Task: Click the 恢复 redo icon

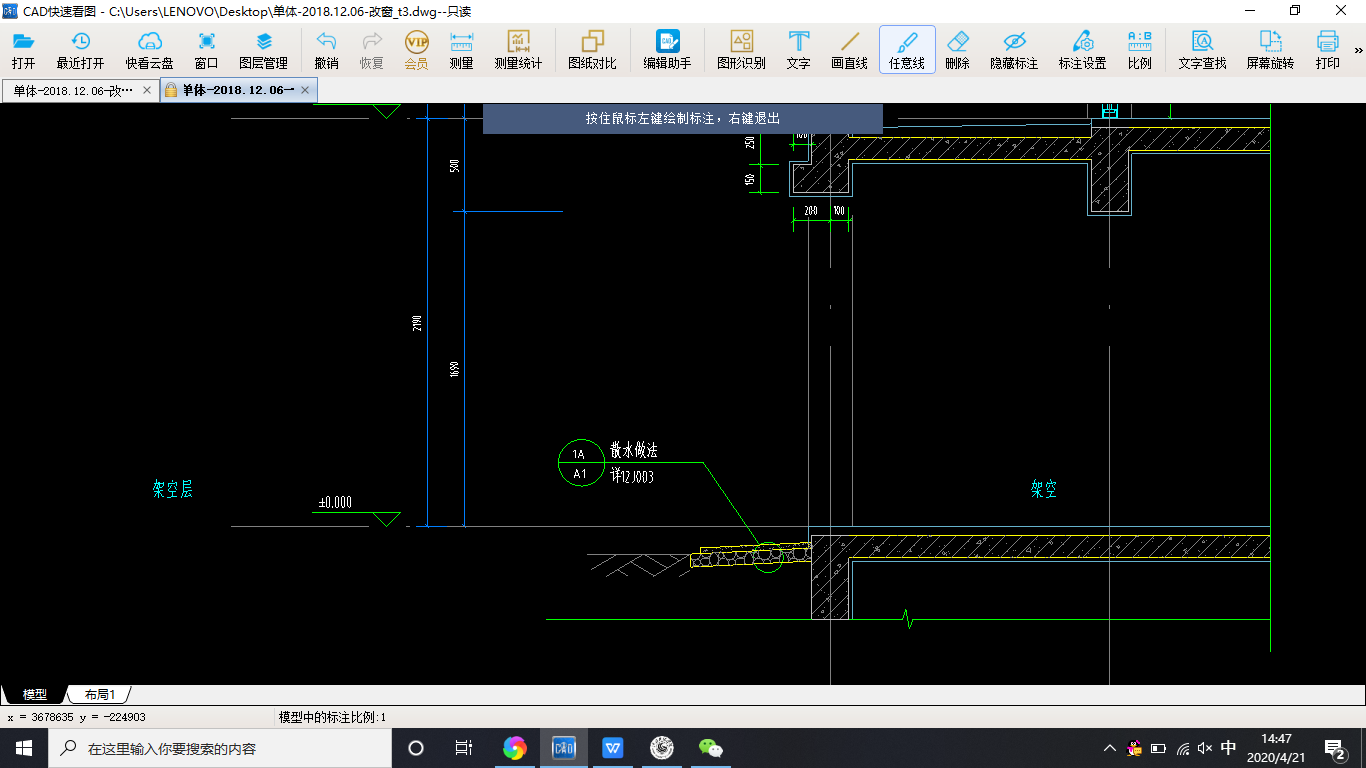Action: pyautogui.click(x=371, y=50)
